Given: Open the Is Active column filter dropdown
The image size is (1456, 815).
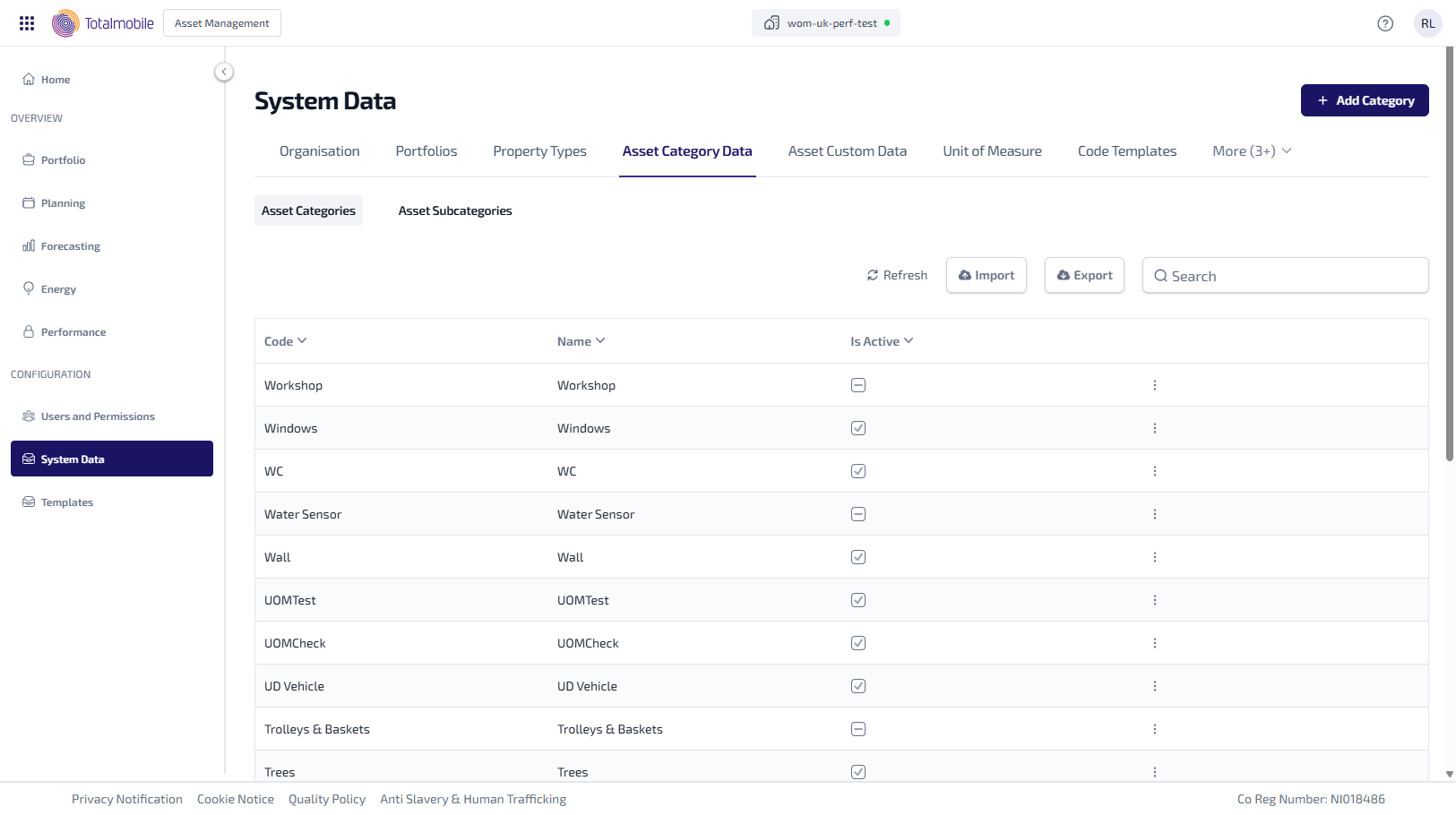Looking at the screenshot, I should pyautogui.click(x=882, y=341).
